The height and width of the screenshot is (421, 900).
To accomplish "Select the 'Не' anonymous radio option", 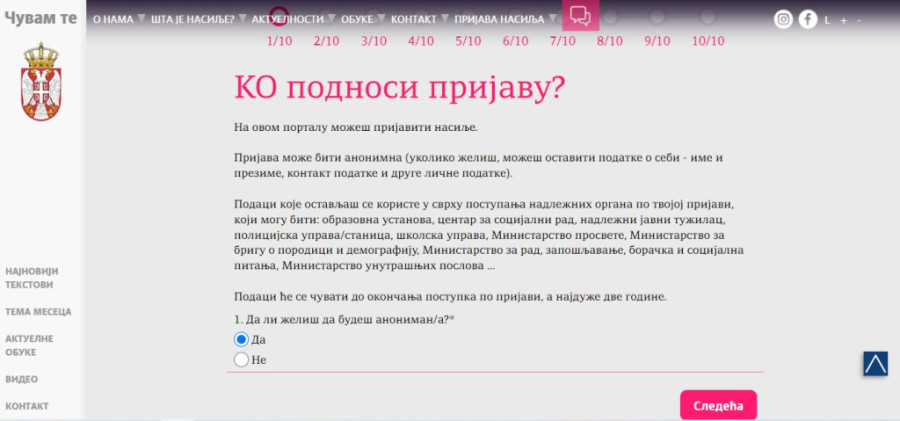I will (x=241, y=359).
